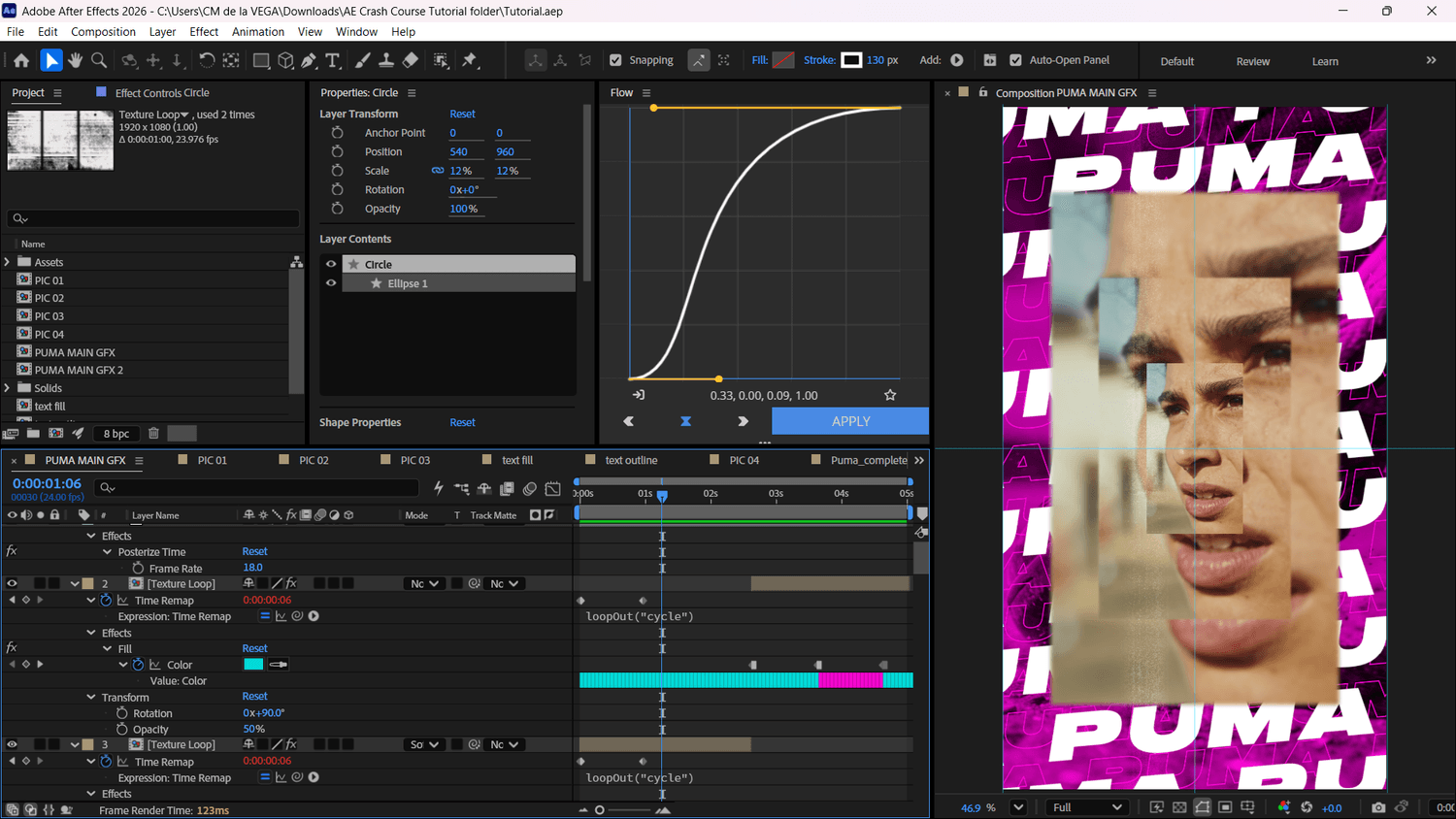Image resolution: width=1456 pixels, height=819 pixels.
Task: Click the Add shape content arrow button
Action: click(x=957, y=60)
